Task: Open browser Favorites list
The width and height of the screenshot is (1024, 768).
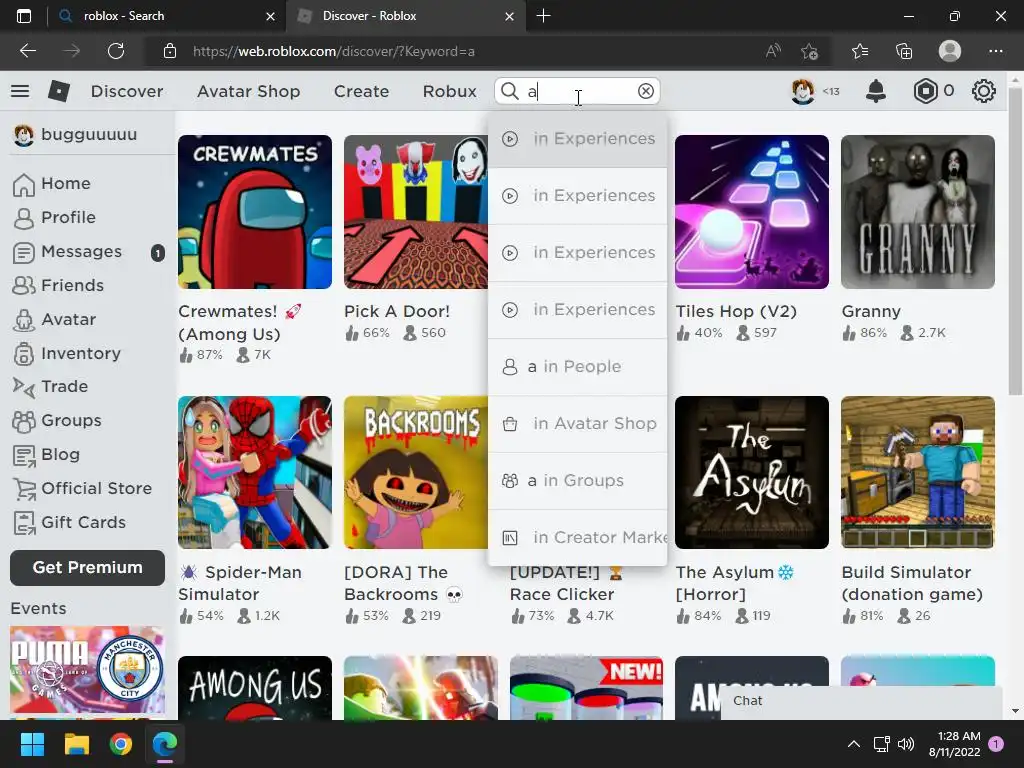Action: point(859,51)
